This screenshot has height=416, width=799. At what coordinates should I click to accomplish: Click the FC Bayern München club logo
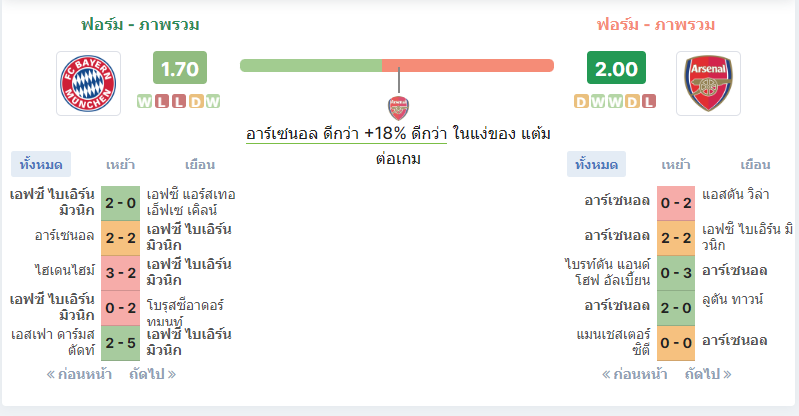(88, 83)
